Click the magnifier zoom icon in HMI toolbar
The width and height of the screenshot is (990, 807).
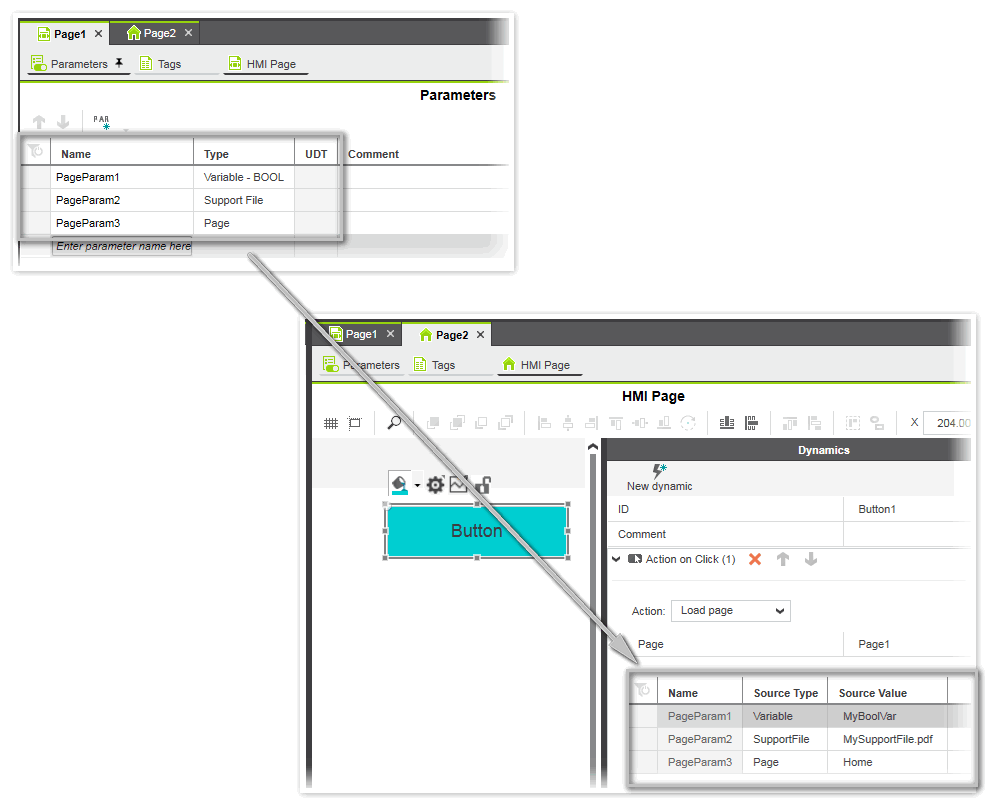394,423
